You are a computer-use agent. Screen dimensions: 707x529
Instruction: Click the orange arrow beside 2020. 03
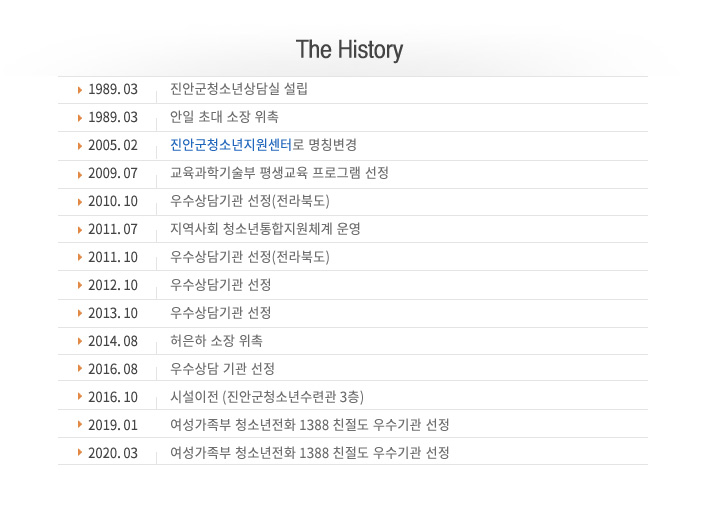tap(80, 452)
